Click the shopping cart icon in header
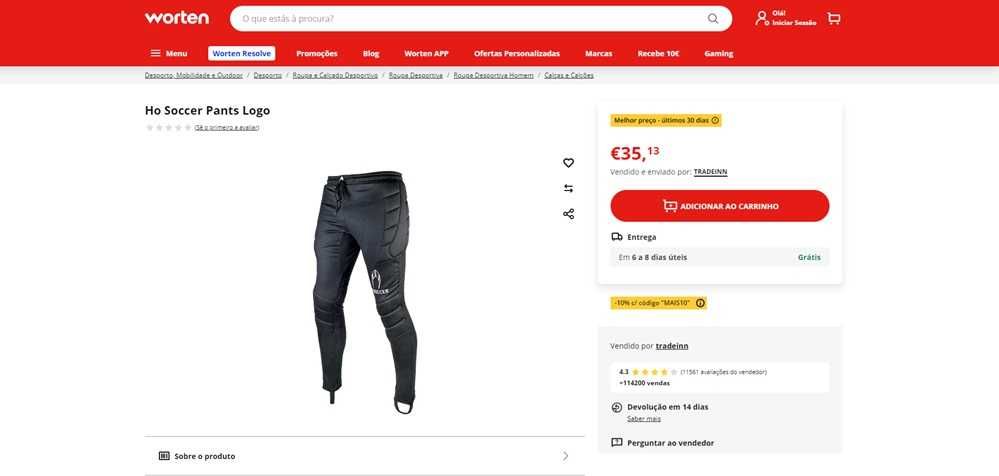Image resolution: width=999 pixels, height=476 pixels. (x=833, y=18)
